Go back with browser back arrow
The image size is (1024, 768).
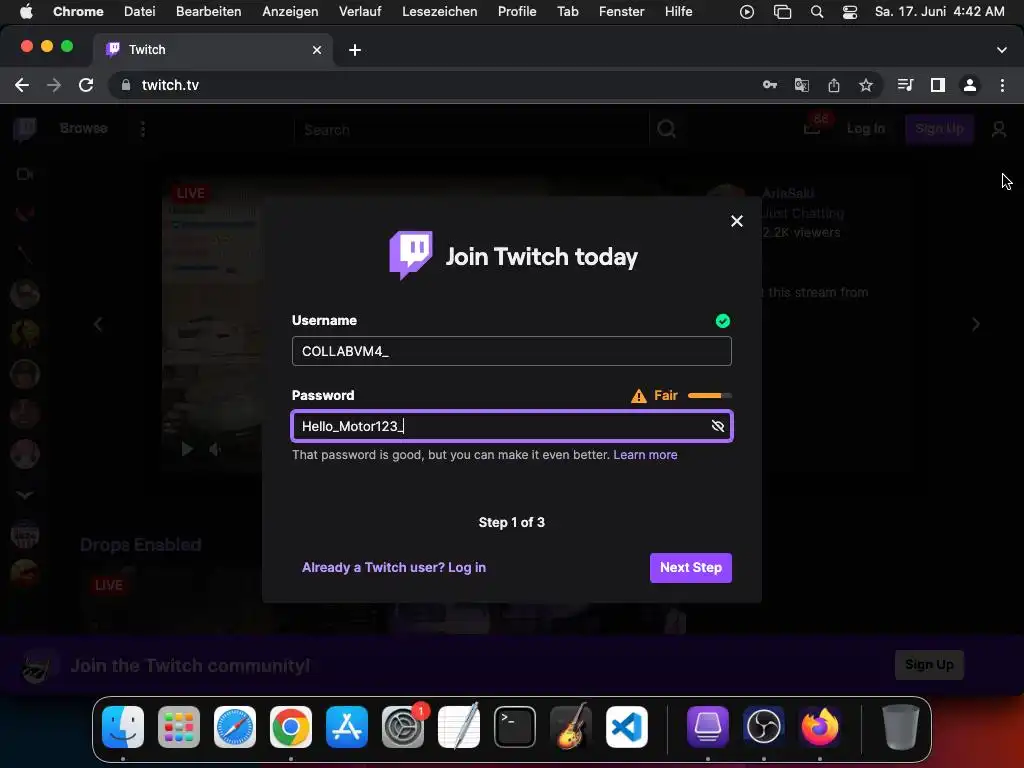point(22,85)
